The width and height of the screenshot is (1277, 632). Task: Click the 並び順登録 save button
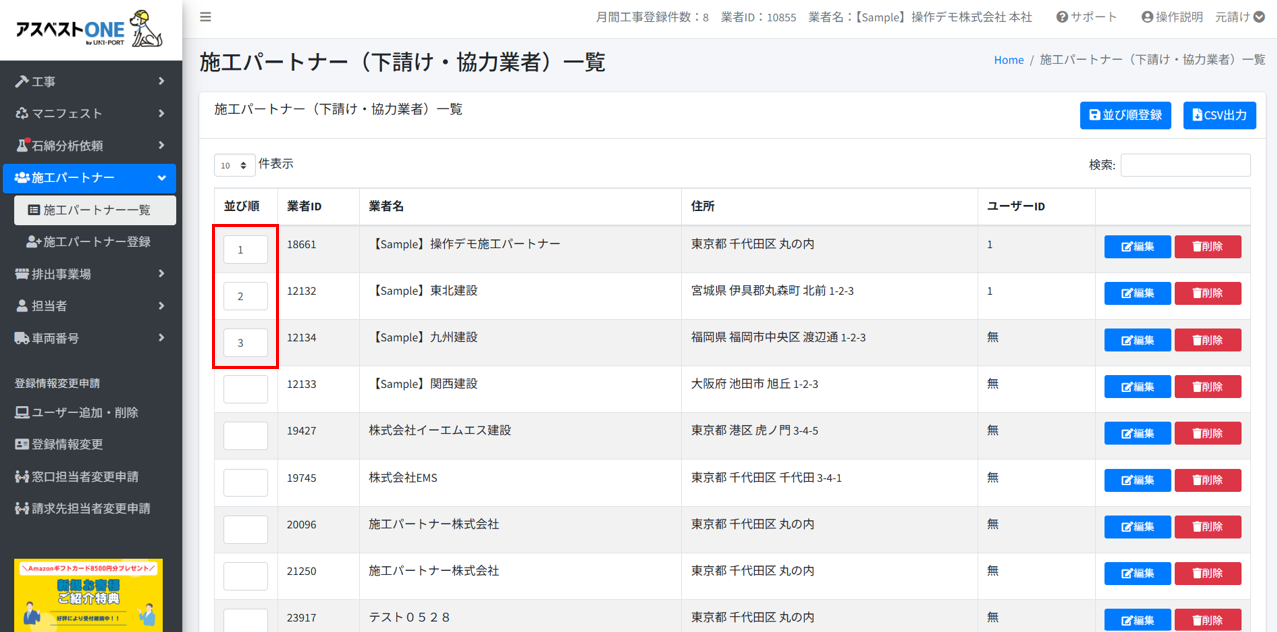tap(1125, 115)
